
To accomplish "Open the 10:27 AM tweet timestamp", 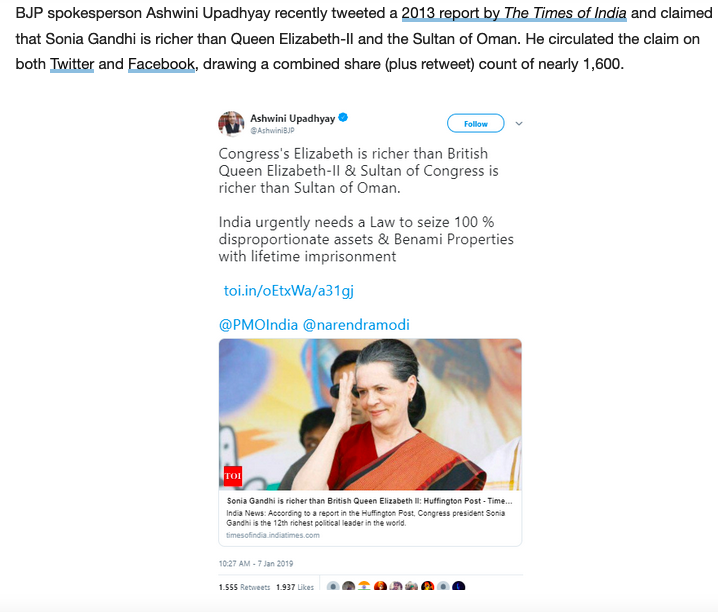I will click(x=256, y=563).
